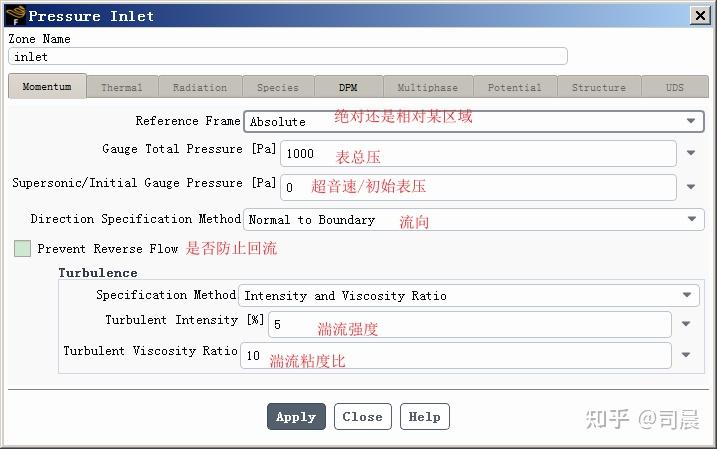Viewport: 717px width, 449px height.
Task: Expand turbulence Specification Method dropdown
Action: 469,295
